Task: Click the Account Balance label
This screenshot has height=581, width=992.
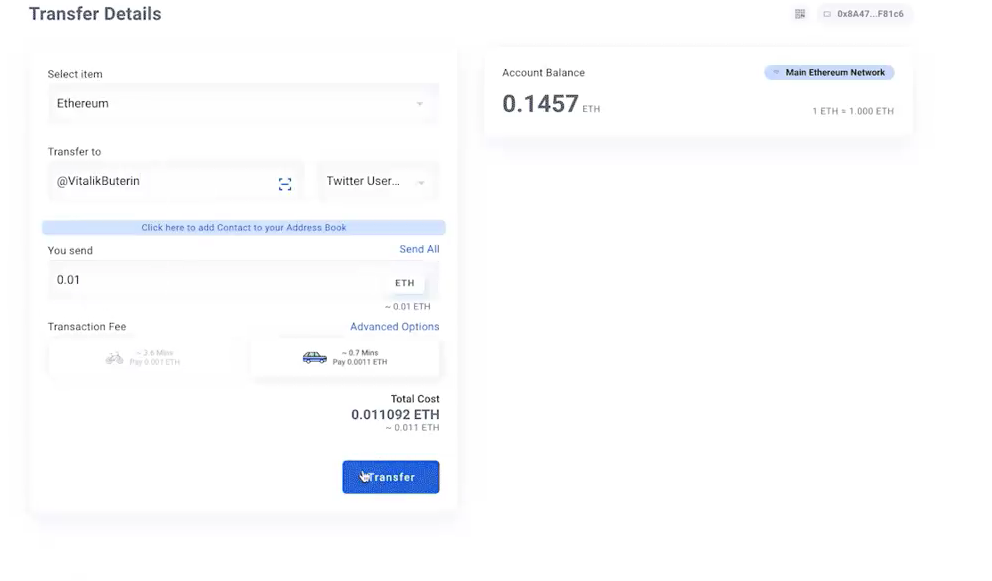Action: (543, 73)
